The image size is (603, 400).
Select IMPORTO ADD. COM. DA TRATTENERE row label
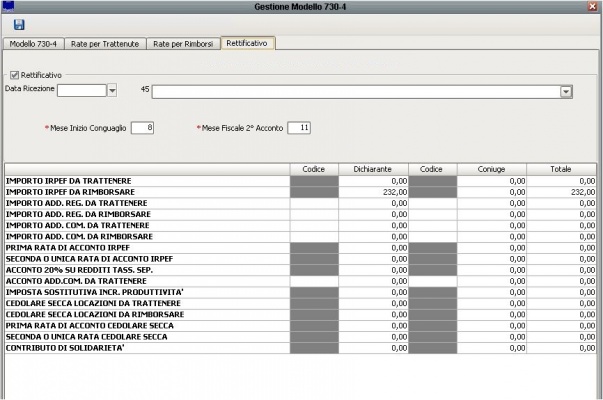click(x=77, y=225)
